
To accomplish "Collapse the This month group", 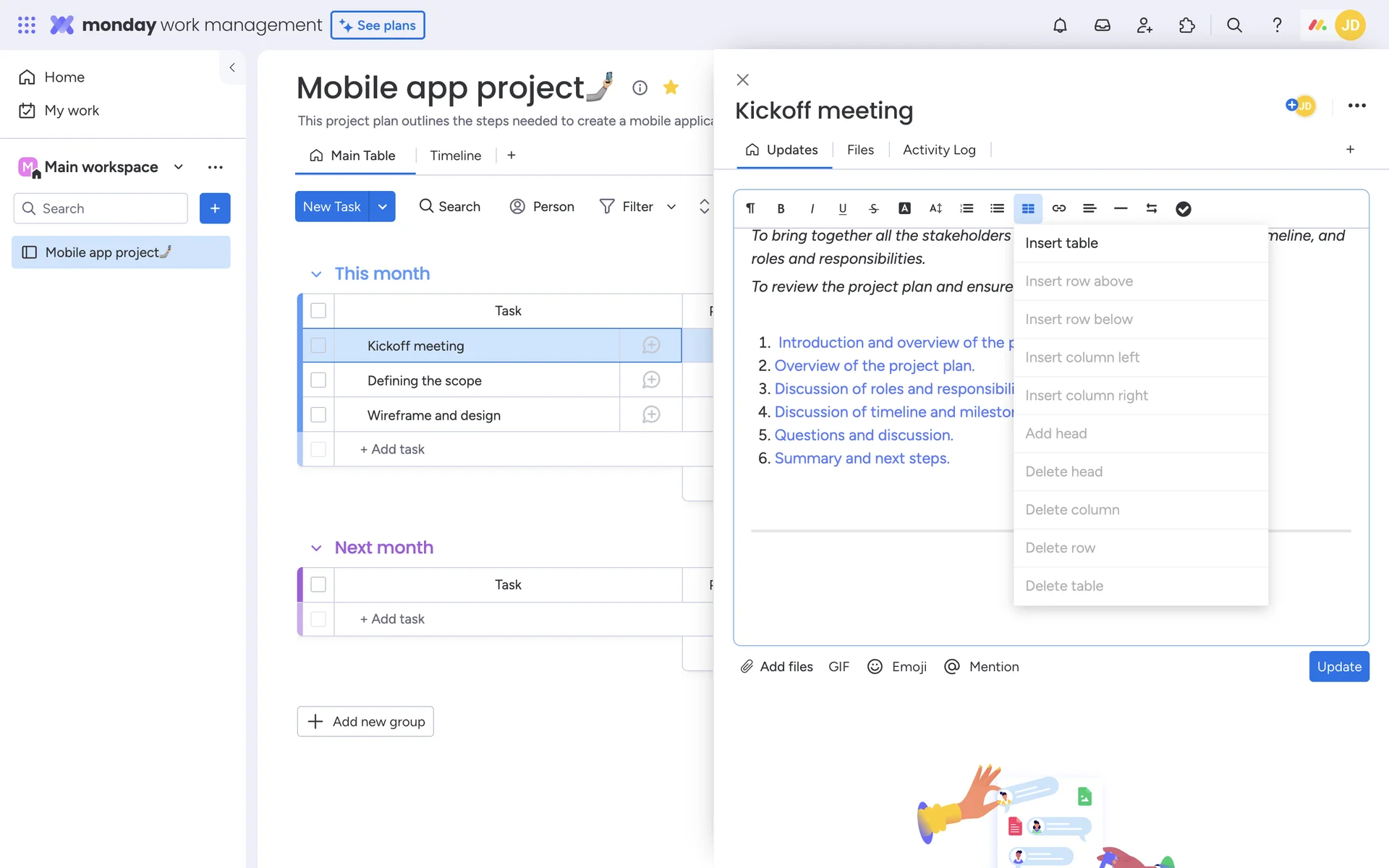I will point(316,274).
